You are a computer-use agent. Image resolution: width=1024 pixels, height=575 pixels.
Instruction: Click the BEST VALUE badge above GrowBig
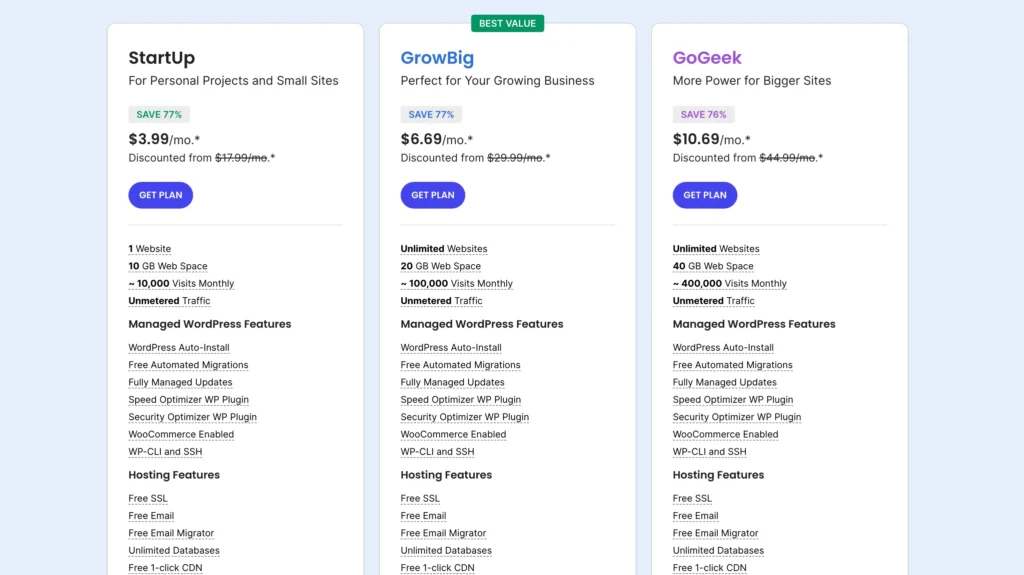507,23
